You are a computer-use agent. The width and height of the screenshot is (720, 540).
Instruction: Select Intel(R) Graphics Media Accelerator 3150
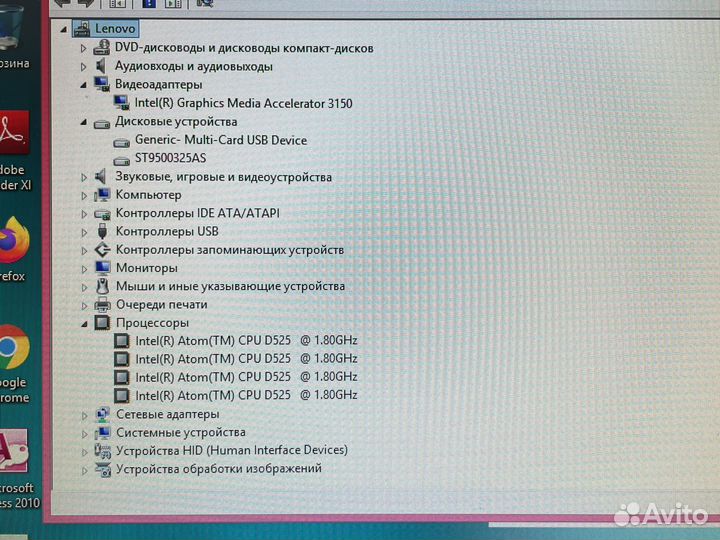(x=243, y=103)
